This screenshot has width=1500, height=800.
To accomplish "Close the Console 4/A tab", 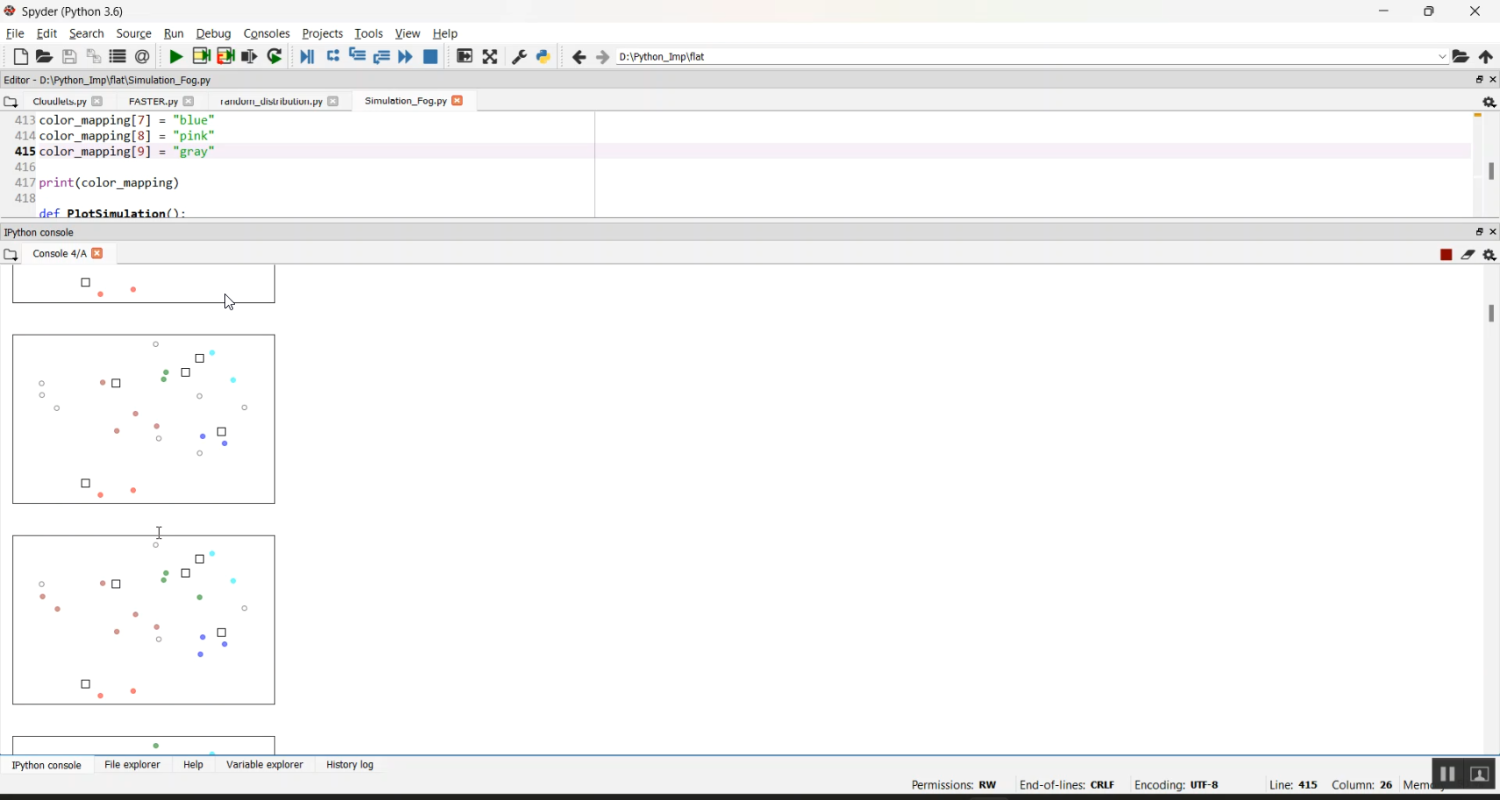I will (97, 254).
